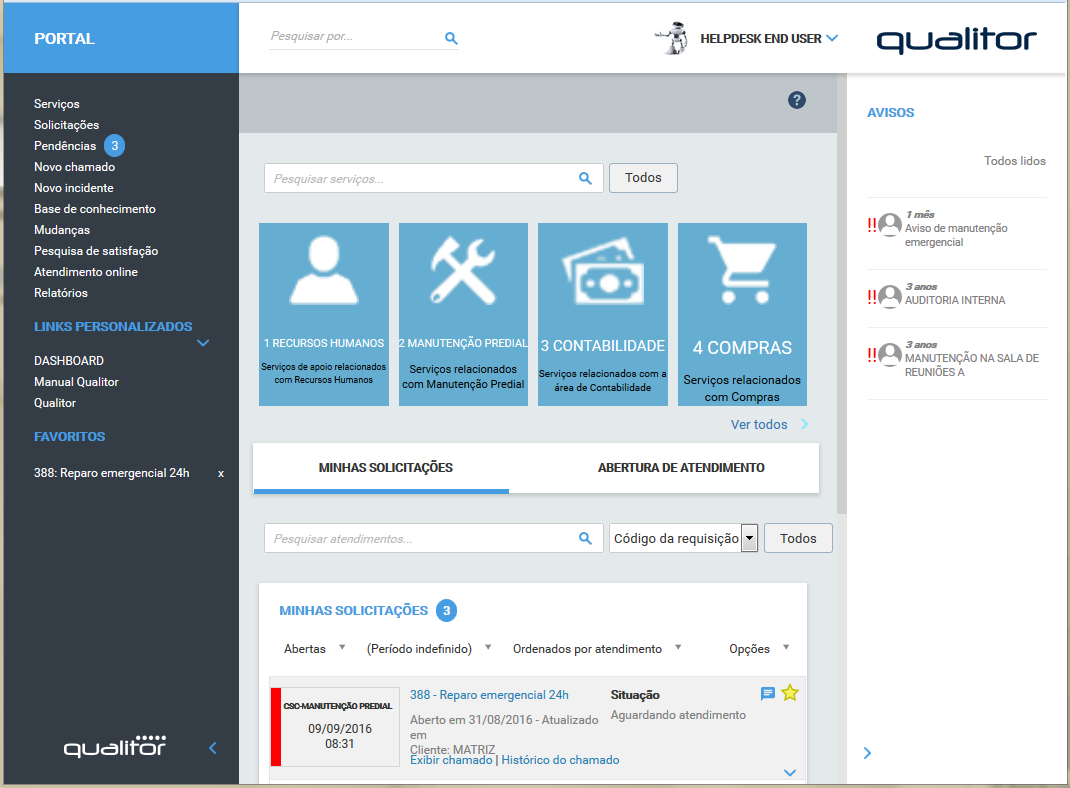Open the Recursos Humanos service tile
The height and width of the screenshot is (788, 1070).
pyautogui.click(x=323, y=313)
